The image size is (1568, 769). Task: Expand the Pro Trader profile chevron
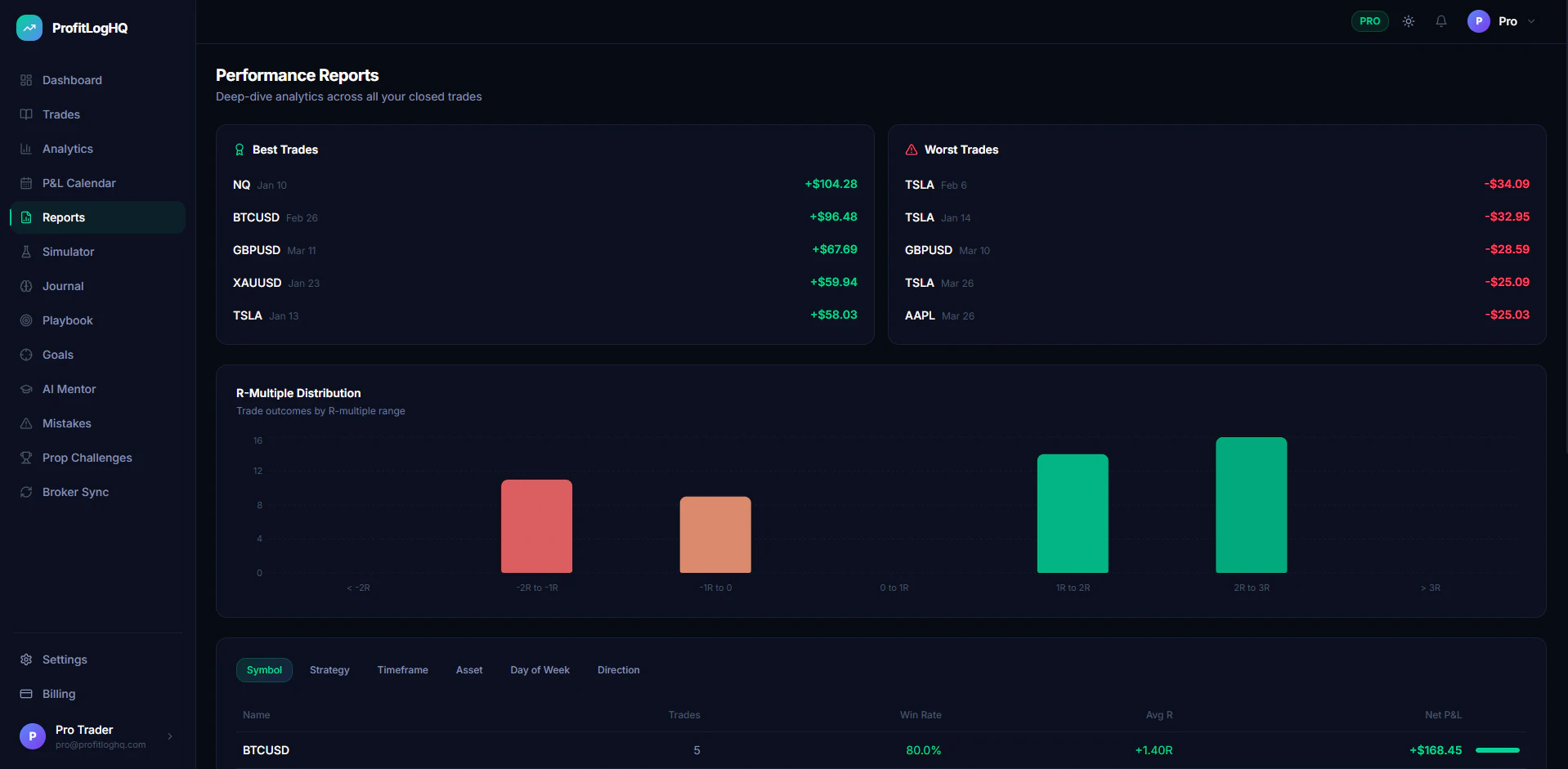170,736
